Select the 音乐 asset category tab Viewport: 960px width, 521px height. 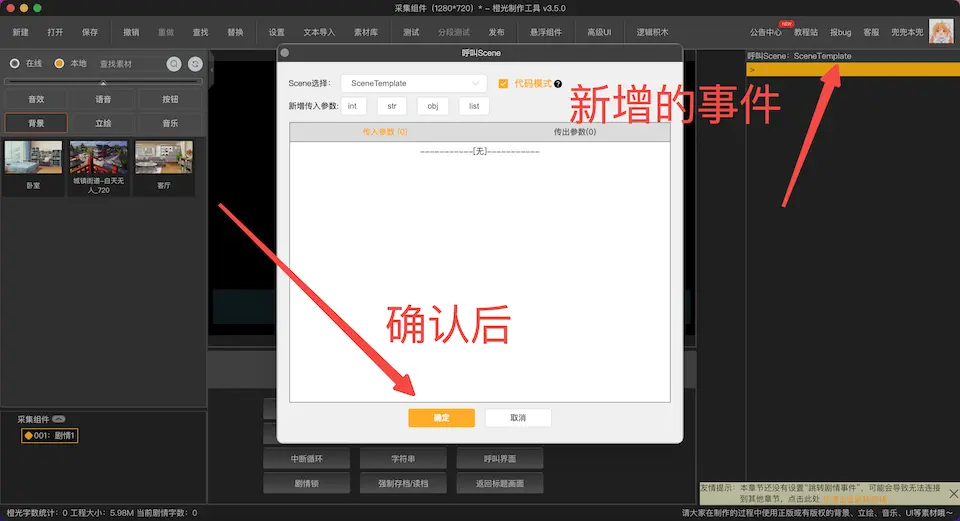[x=170, y=123]
